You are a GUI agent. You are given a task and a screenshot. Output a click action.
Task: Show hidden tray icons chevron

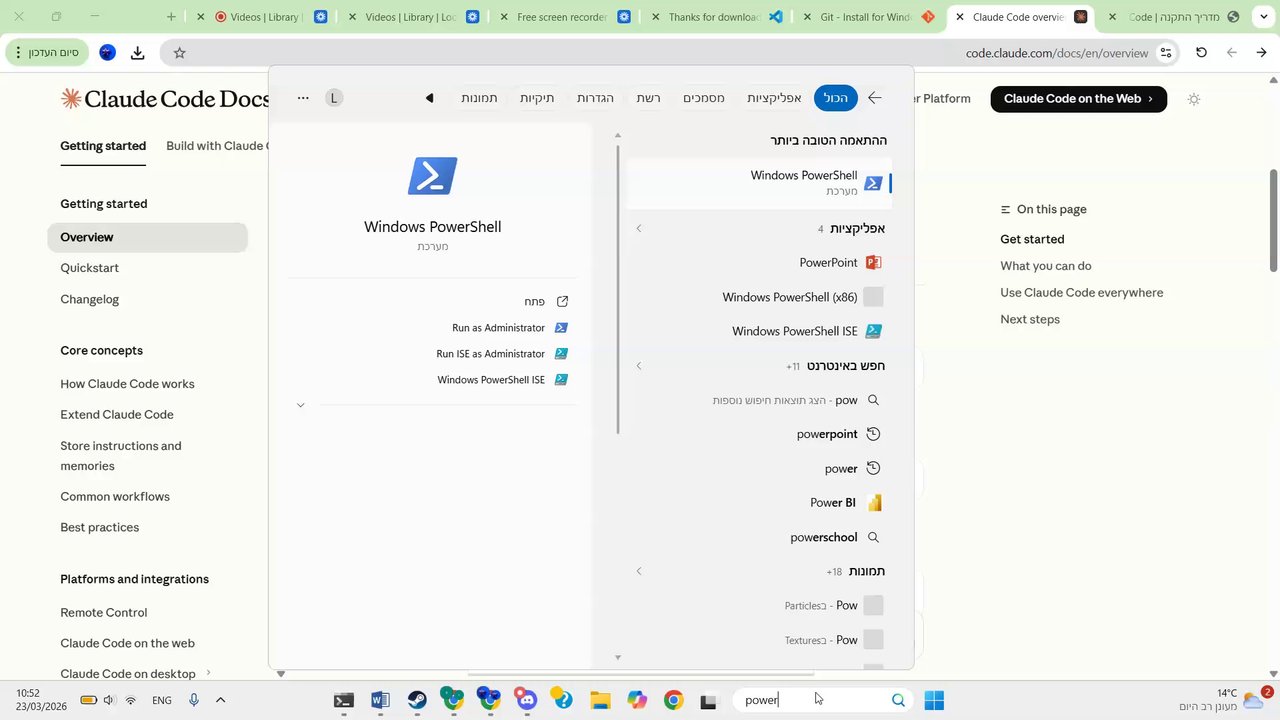[220, 700]
